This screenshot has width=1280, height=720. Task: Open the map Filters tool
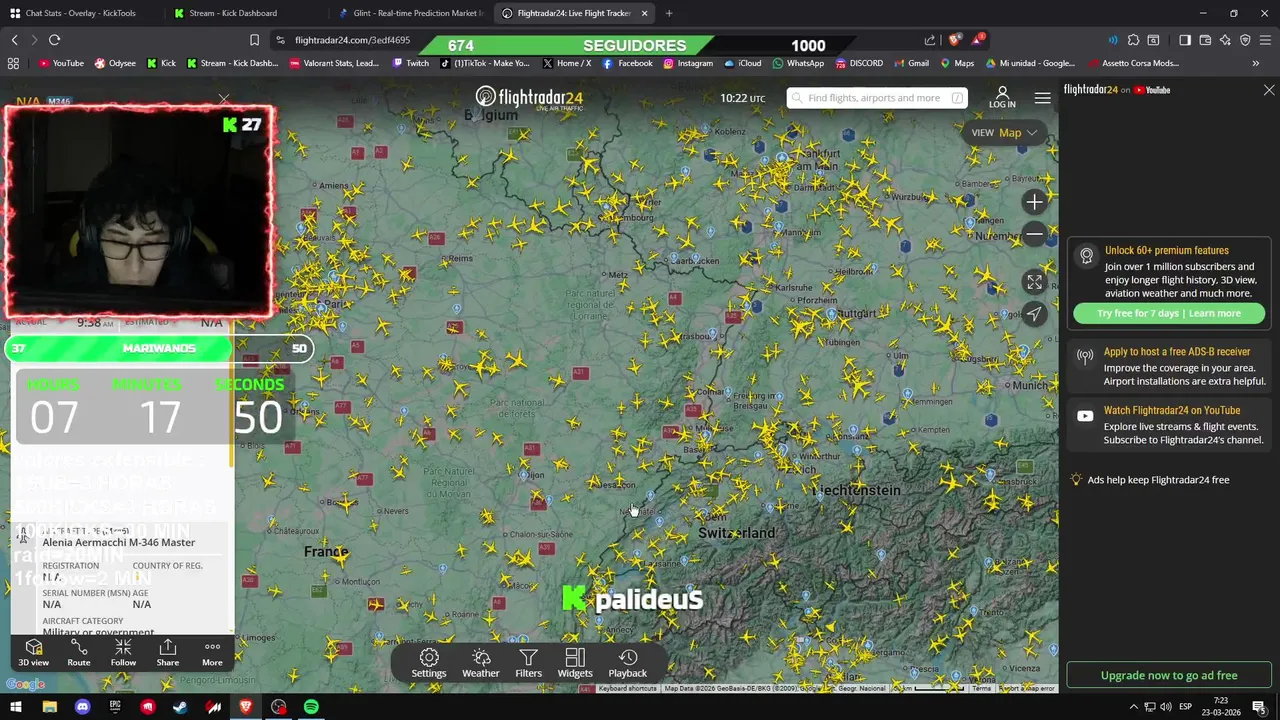point(528,663)
